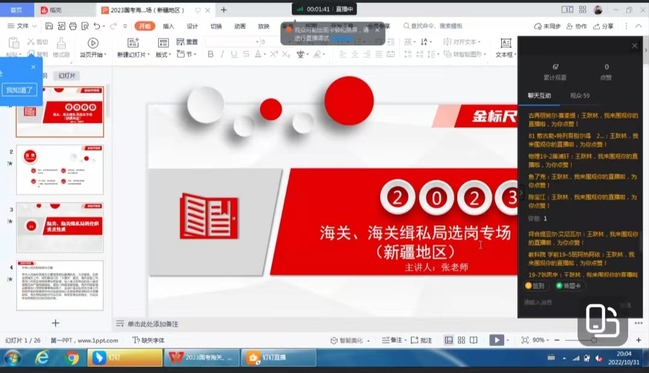Click the strikethrough S icon
This screenshot has height=373, width=649.
(x=246, y=54)
